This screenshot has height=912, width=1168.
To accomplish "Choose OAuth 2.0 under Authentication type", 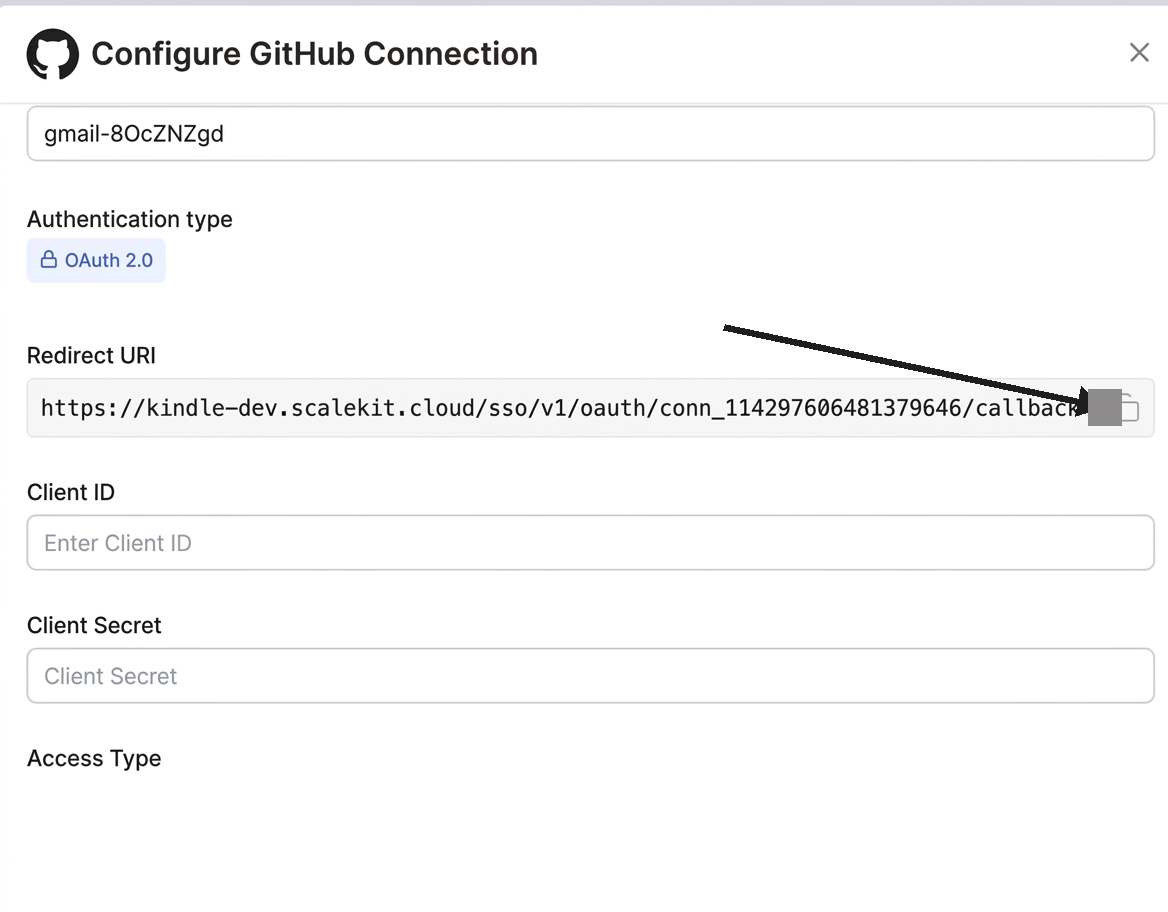I will click(96, 259).
